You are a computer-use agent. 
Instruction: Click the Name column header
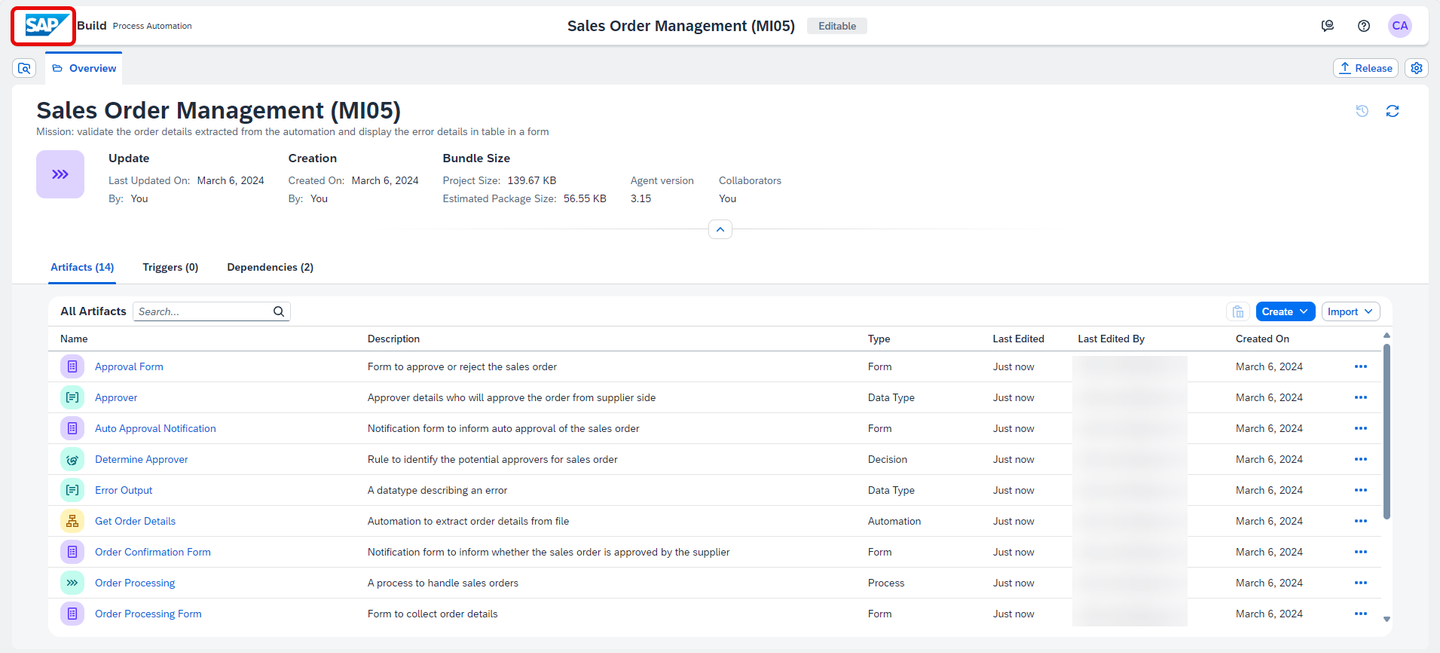tap(74, 339)
